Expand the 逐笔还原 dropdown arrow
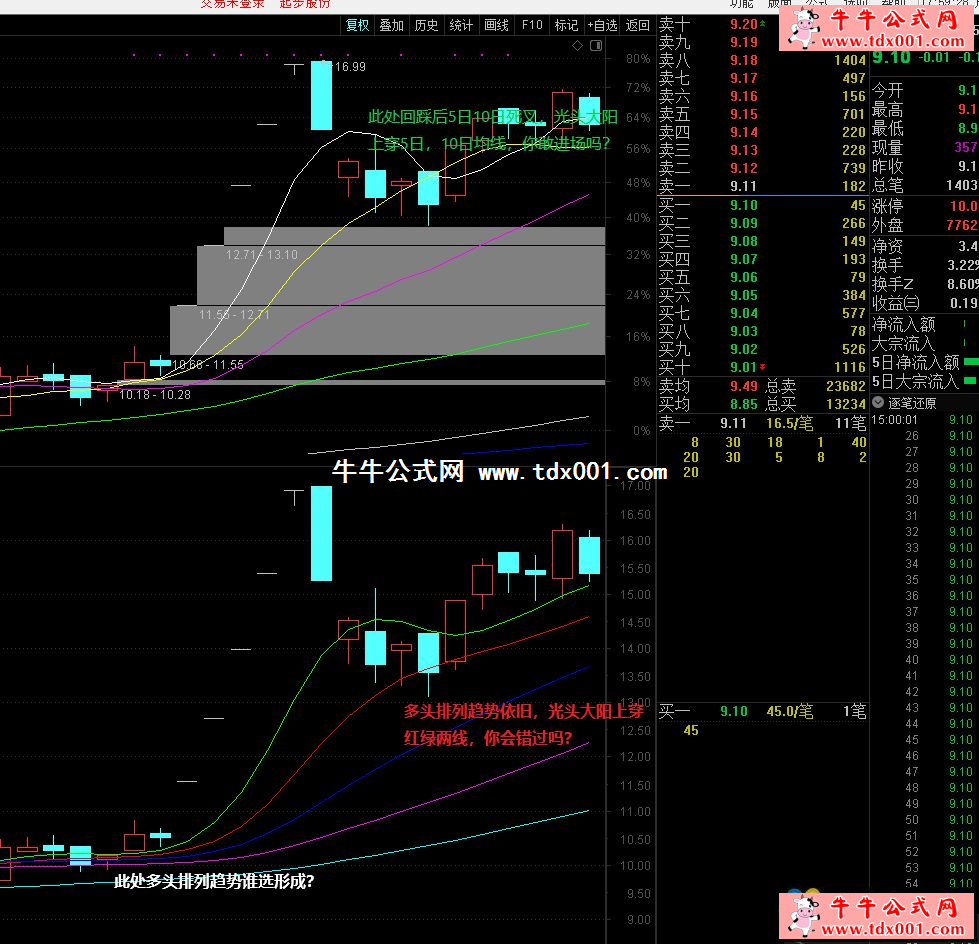Screen dimensions: 979x944 tap(878, 403)
